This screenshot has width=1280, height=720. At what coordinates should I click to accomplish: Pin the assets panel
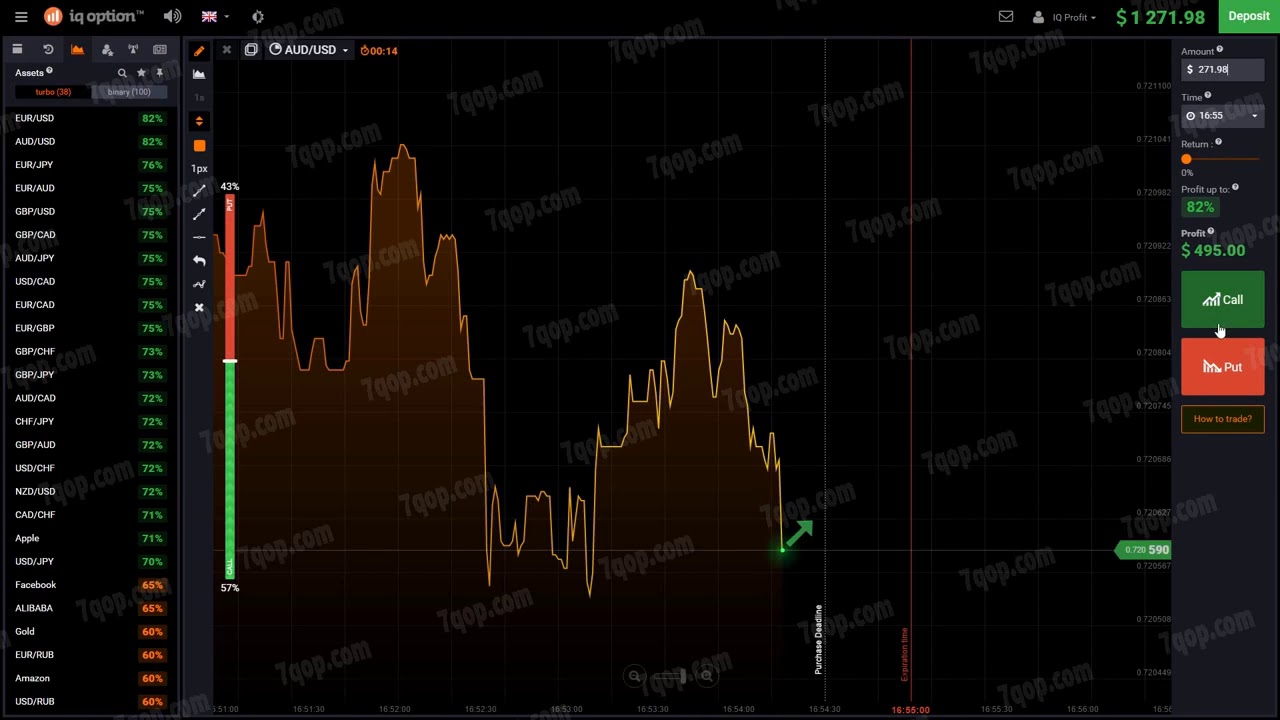coord(159,73)
